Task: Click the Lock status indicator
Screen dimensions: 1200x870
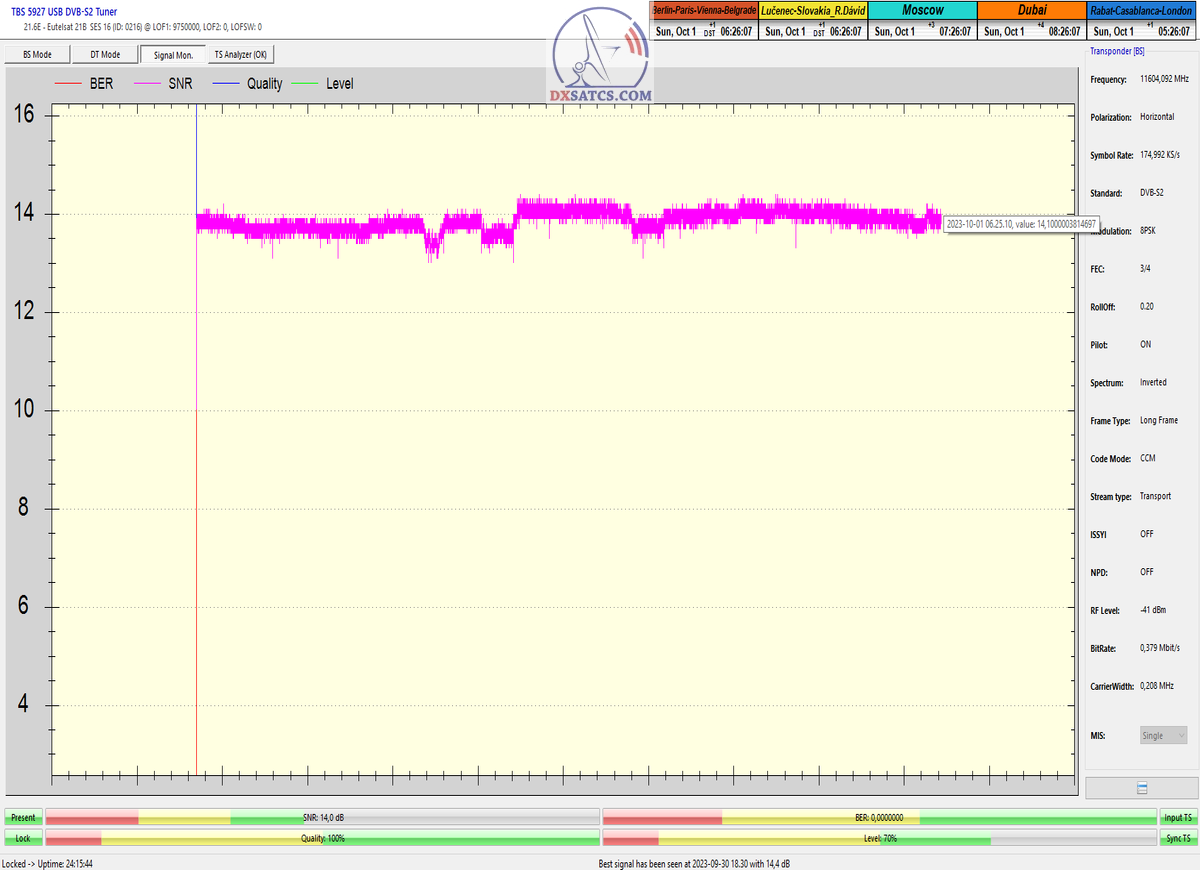Action: [23, 837]
